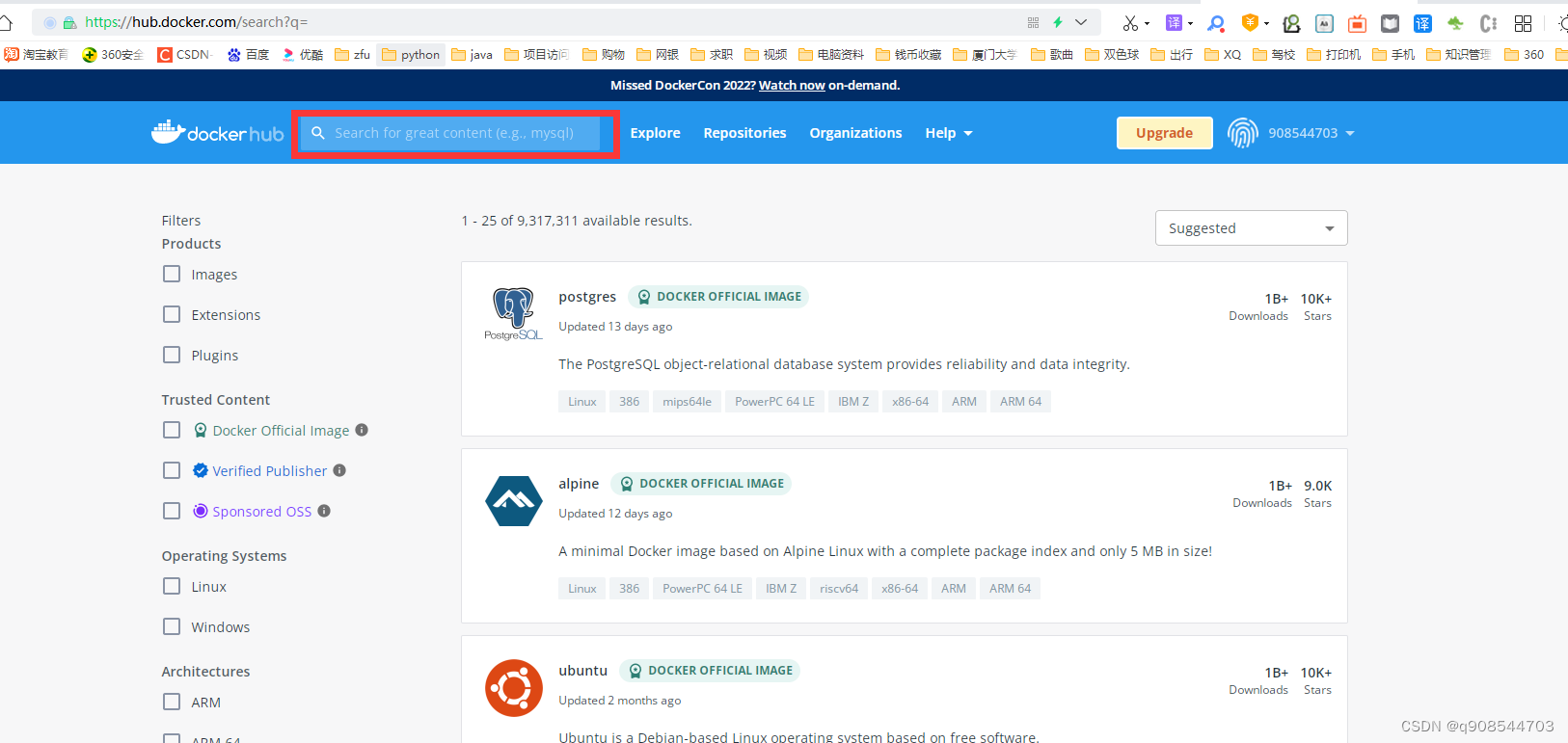Check the Sponsored OSS checkbox
Image resolution: width=1568 pixels, height=743 pixels.
(172, 511)
